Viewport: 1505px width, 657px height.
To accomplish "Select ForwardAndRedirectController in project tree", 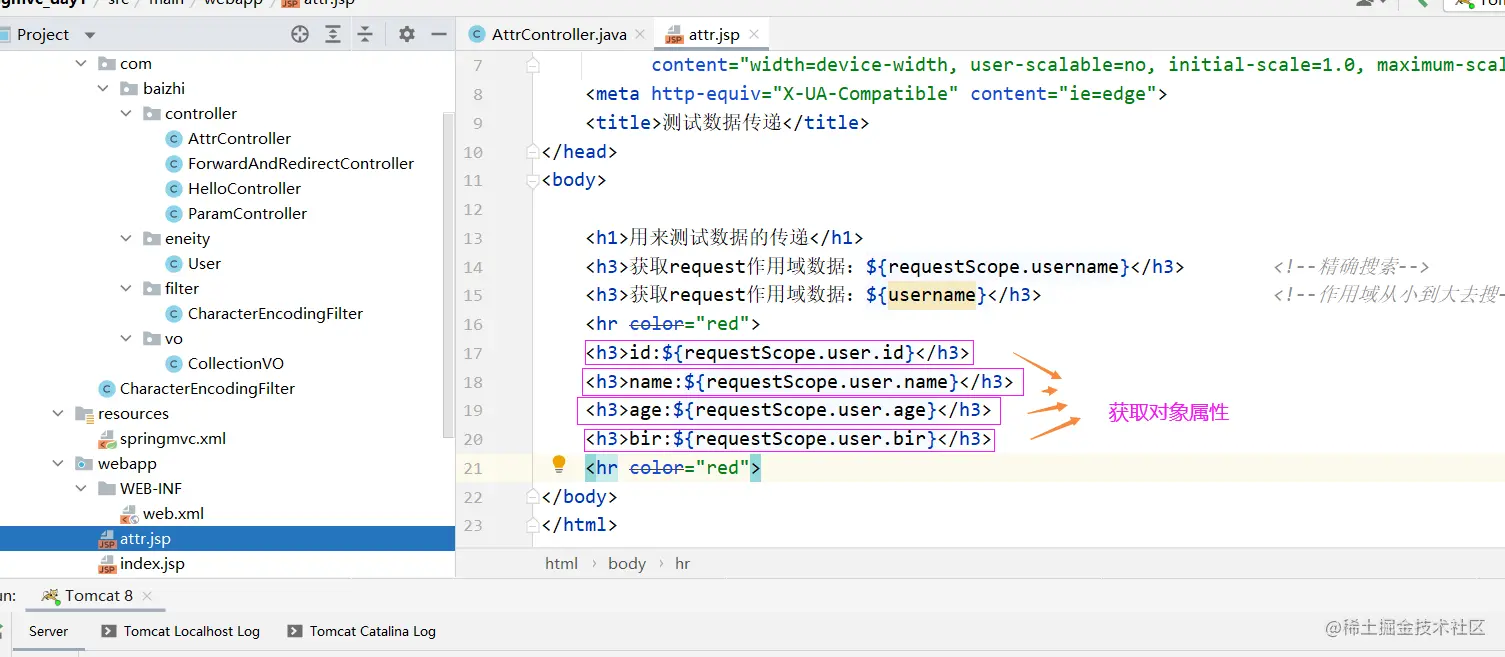I will point(301,163).
